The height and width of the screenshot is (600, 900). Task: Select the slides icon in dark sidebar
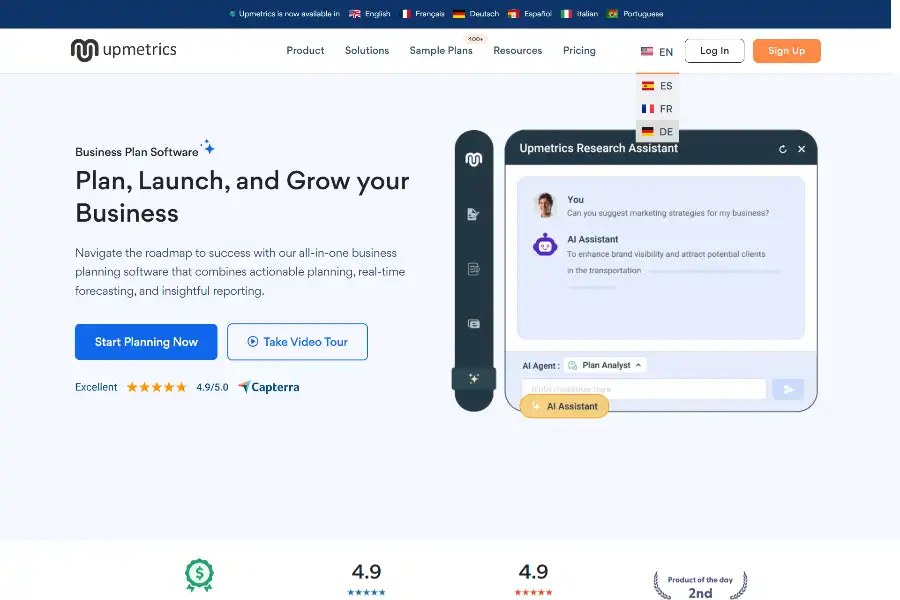474,324
